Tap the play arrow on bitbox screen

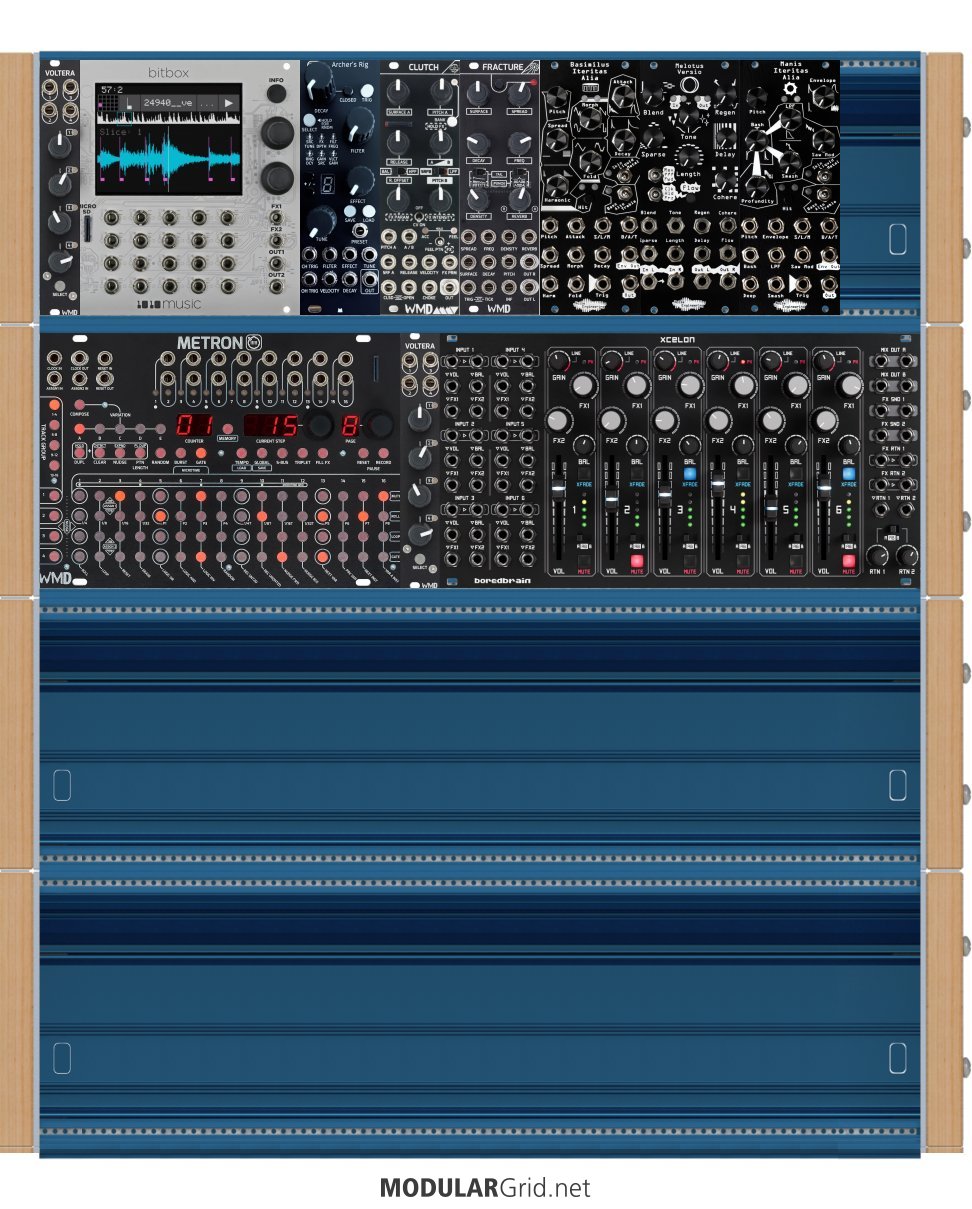(228, 102)
